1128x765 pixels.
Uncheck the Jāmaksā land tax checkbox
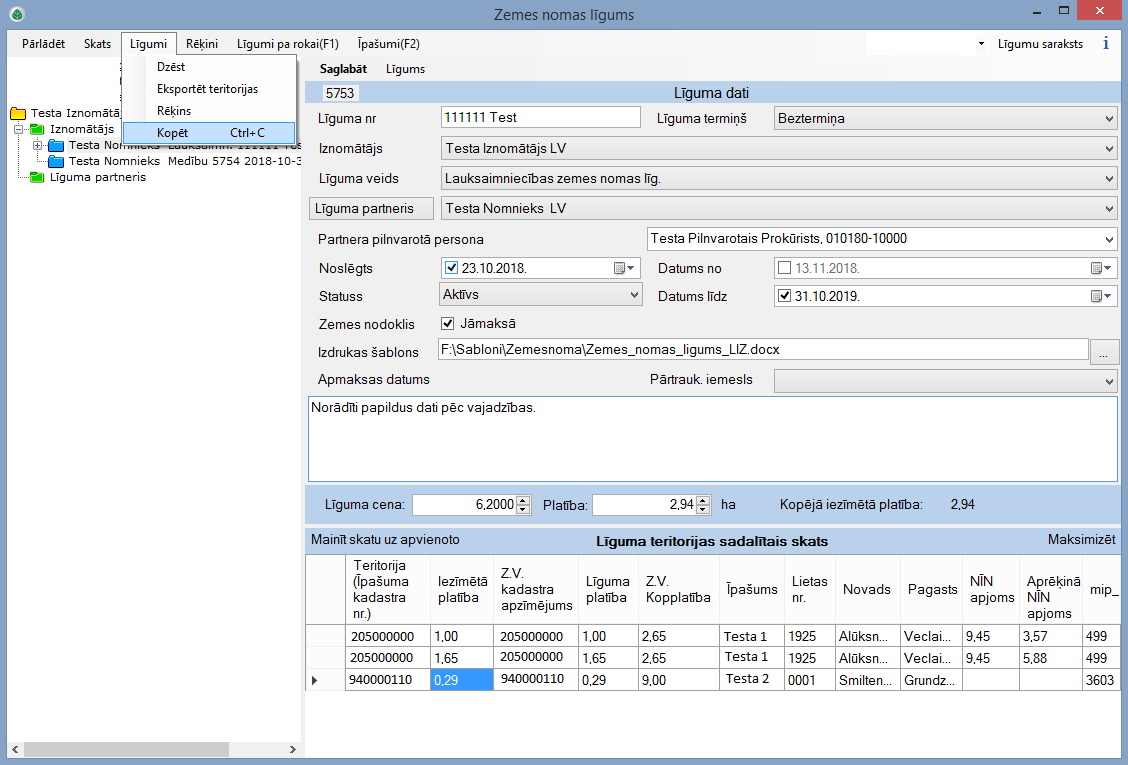tap(448, 324)
